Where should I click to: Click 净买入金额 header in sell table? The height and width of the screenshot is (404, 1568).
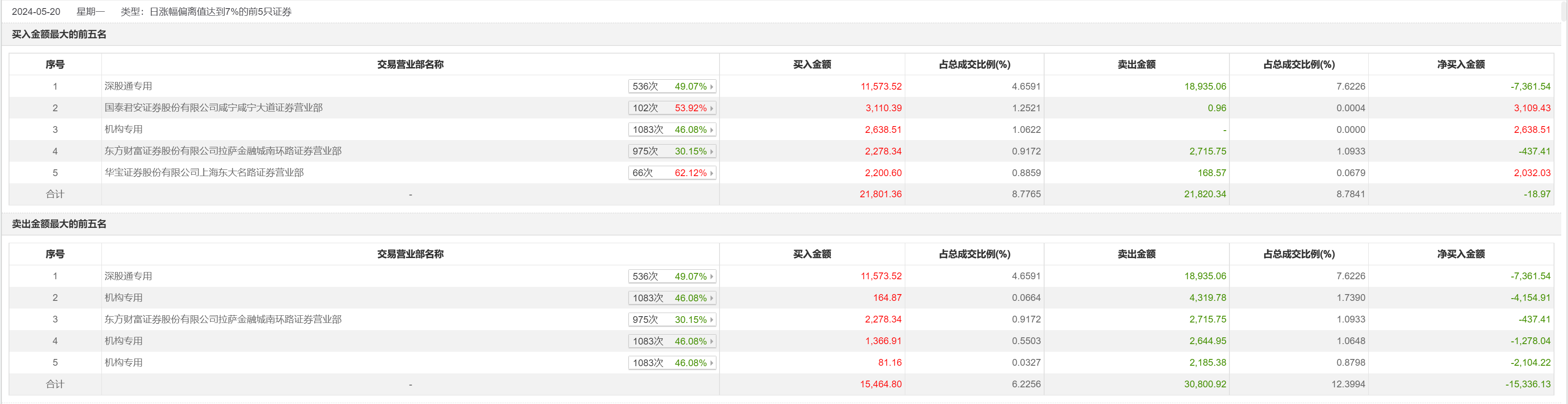coord(1461,254)
